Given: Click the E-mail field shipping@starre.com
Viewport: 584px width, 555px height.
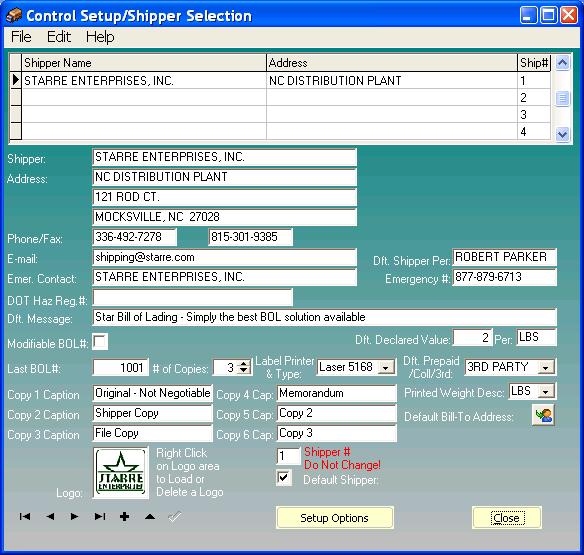Looking at the screenshot, I should point(225,257).
